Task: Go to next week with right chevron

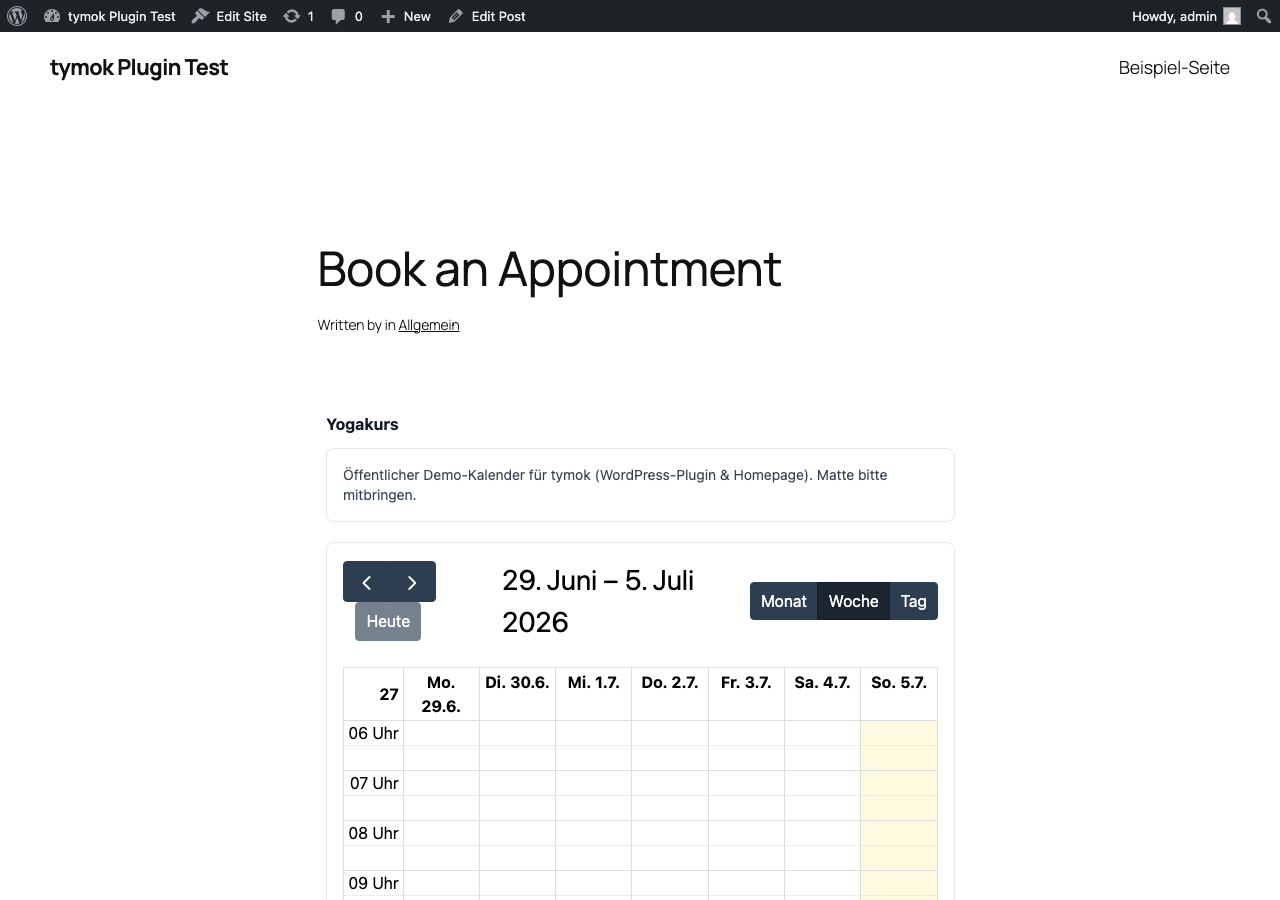Action: (412, 582)
